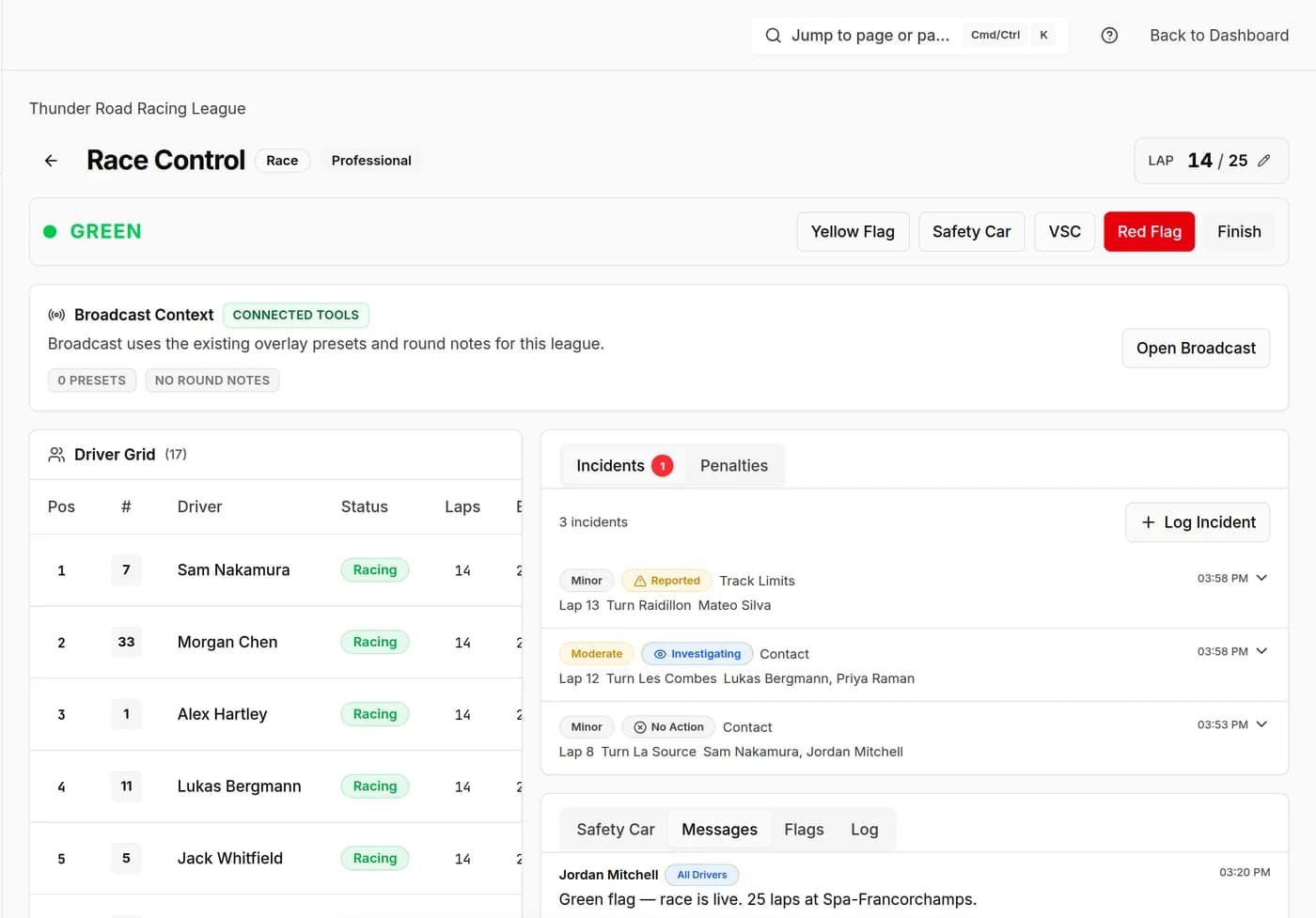Click car number 33 badge
This screenshot has width=1316, height=918.
126,643
